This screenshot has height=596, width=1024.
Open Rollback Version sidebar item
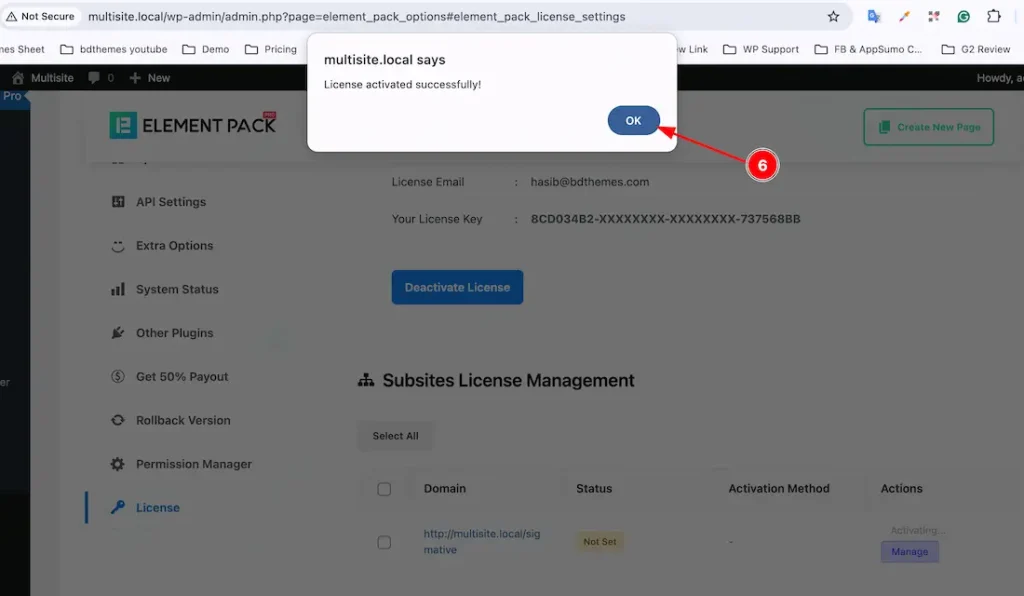pyautogui.click(x=183, y=420)
